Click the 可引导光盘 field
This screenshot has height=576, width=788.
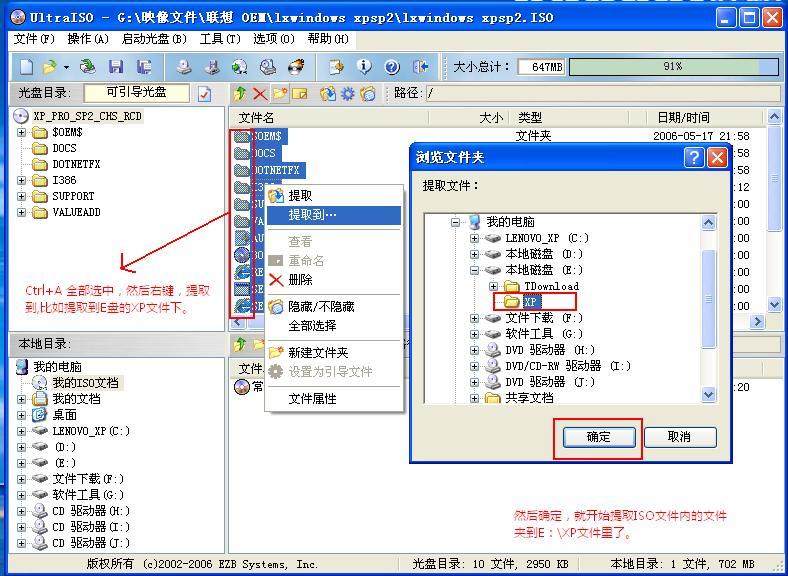click(x=136, y=93)
